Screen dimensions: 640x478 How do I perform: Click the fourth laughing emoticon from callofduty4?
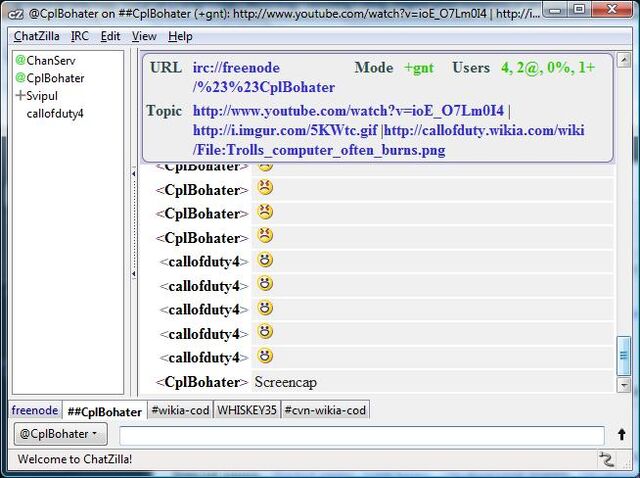(x=265, y=332)
